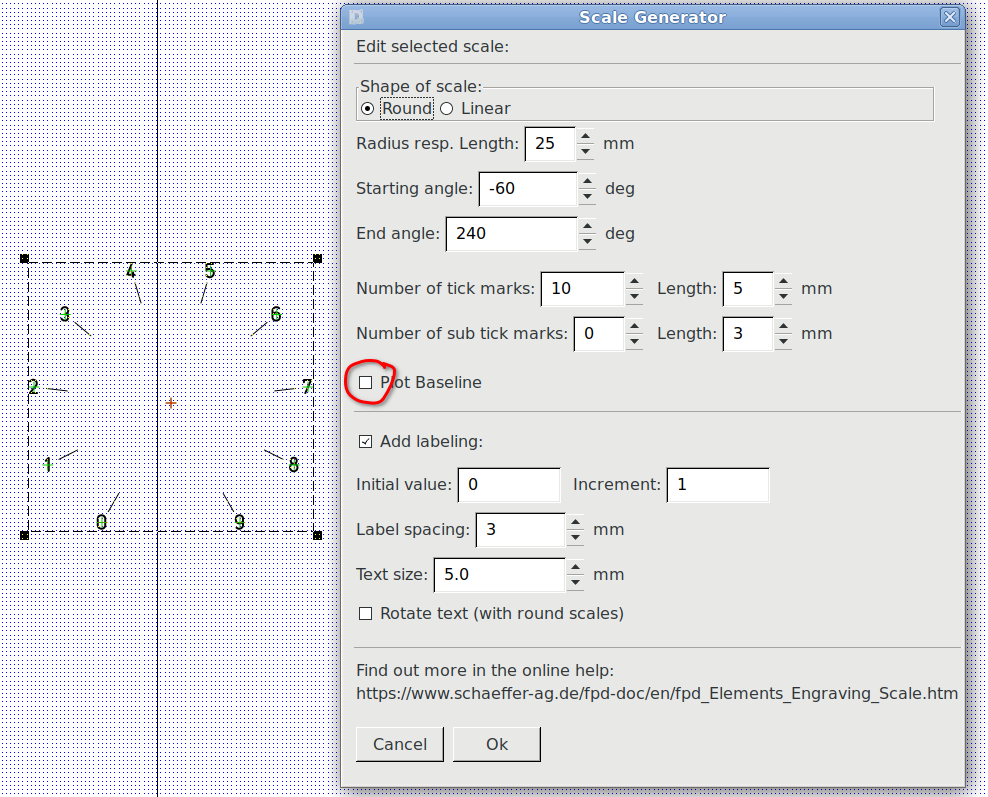Increase the Label spacing value
The width and height of the screenshot is (988, 797).
click(575, 522)
